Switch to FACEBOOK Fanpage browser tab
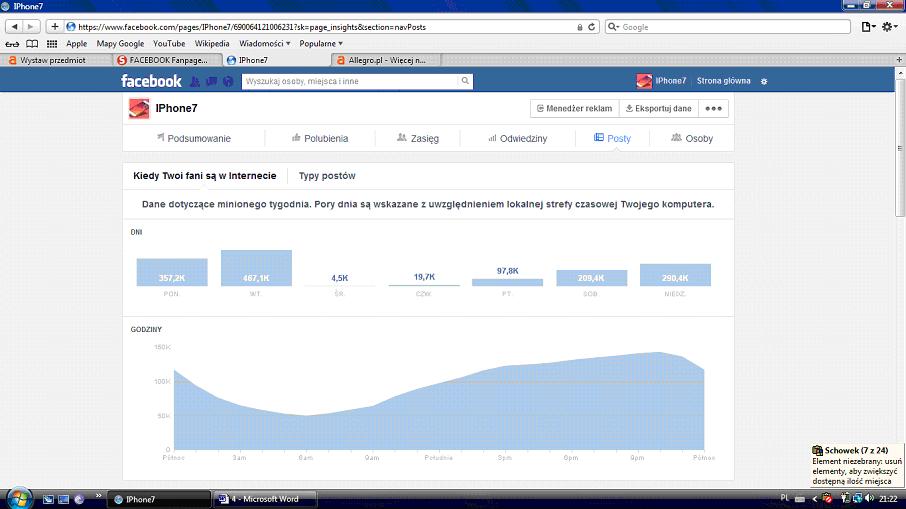 pos(168,60)
